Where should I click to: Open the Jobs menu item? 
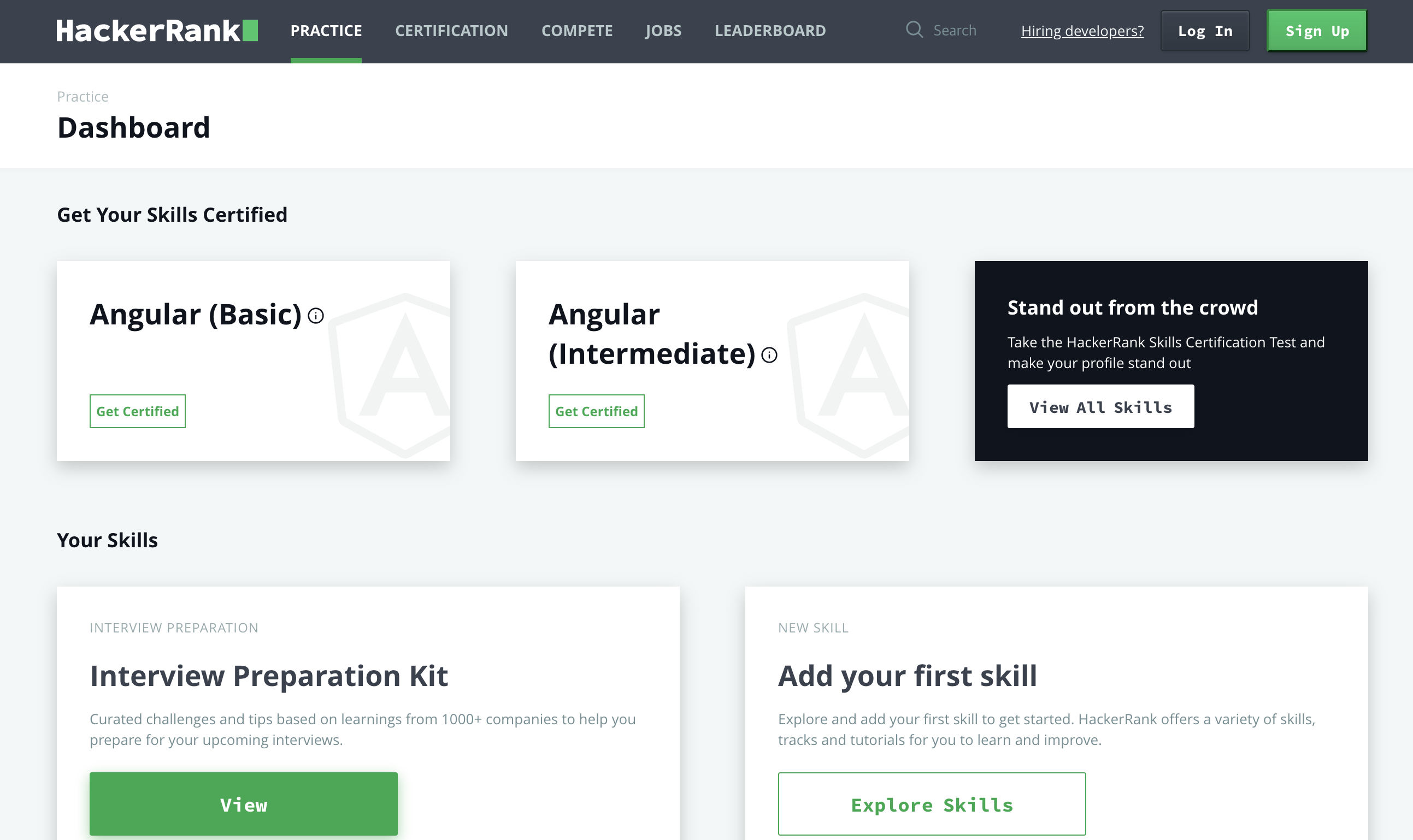[x=663, y=31]
